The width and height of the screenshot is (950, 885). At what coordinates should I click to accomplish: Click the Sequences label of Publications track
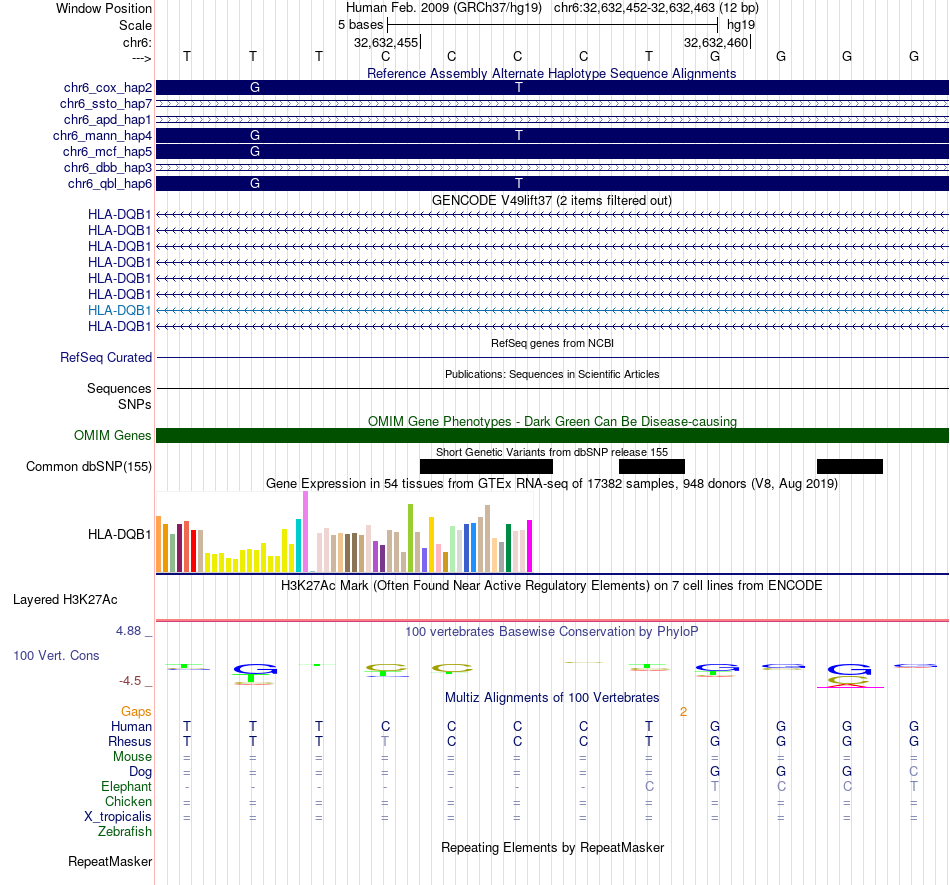119,388
